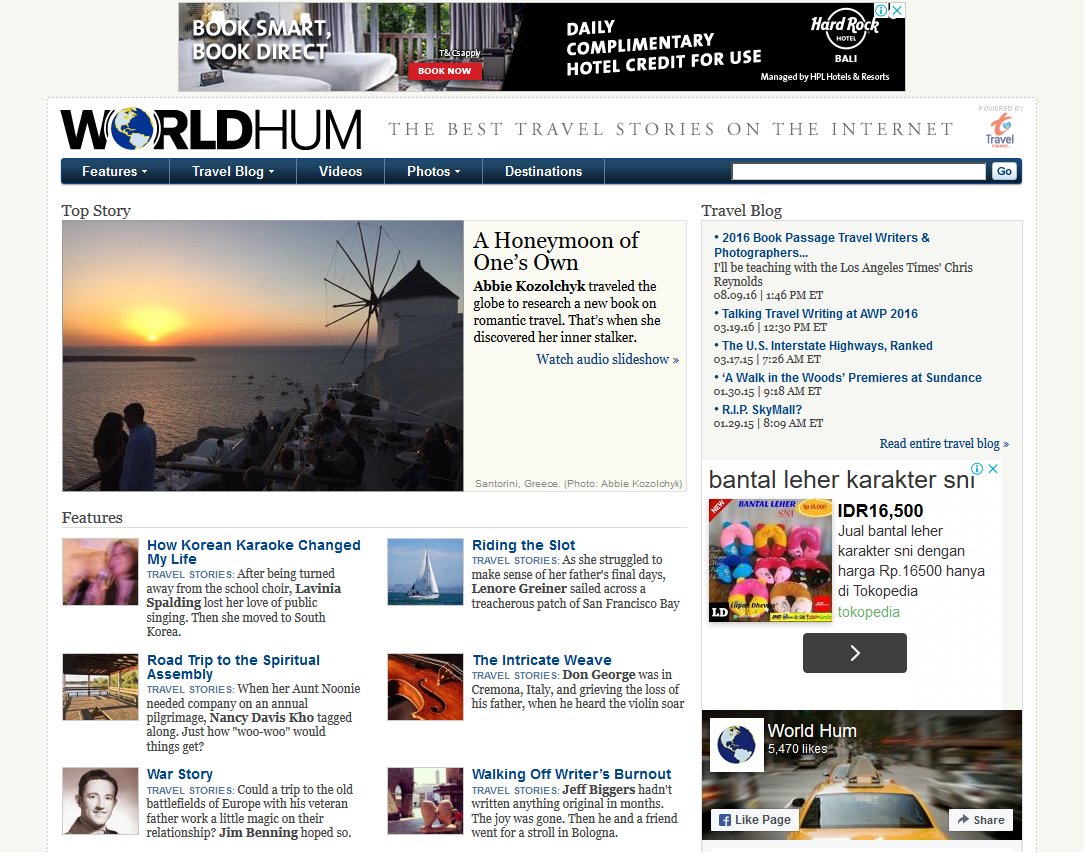Screen dimensions: 1086x858
Task: Click the Facebook Share button
Action: point(980,820)
